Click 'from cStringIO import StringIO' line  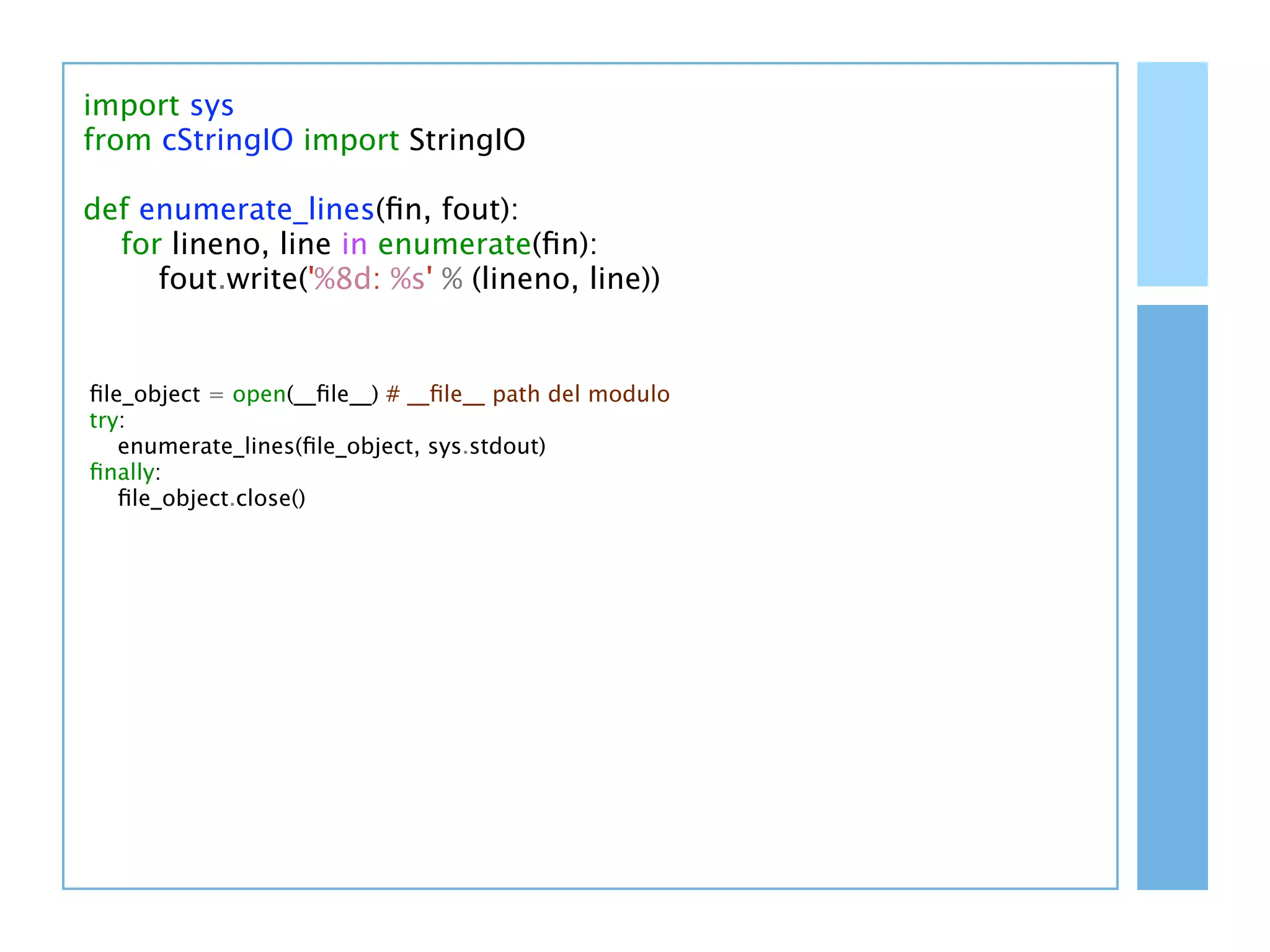tap(304, 141)
